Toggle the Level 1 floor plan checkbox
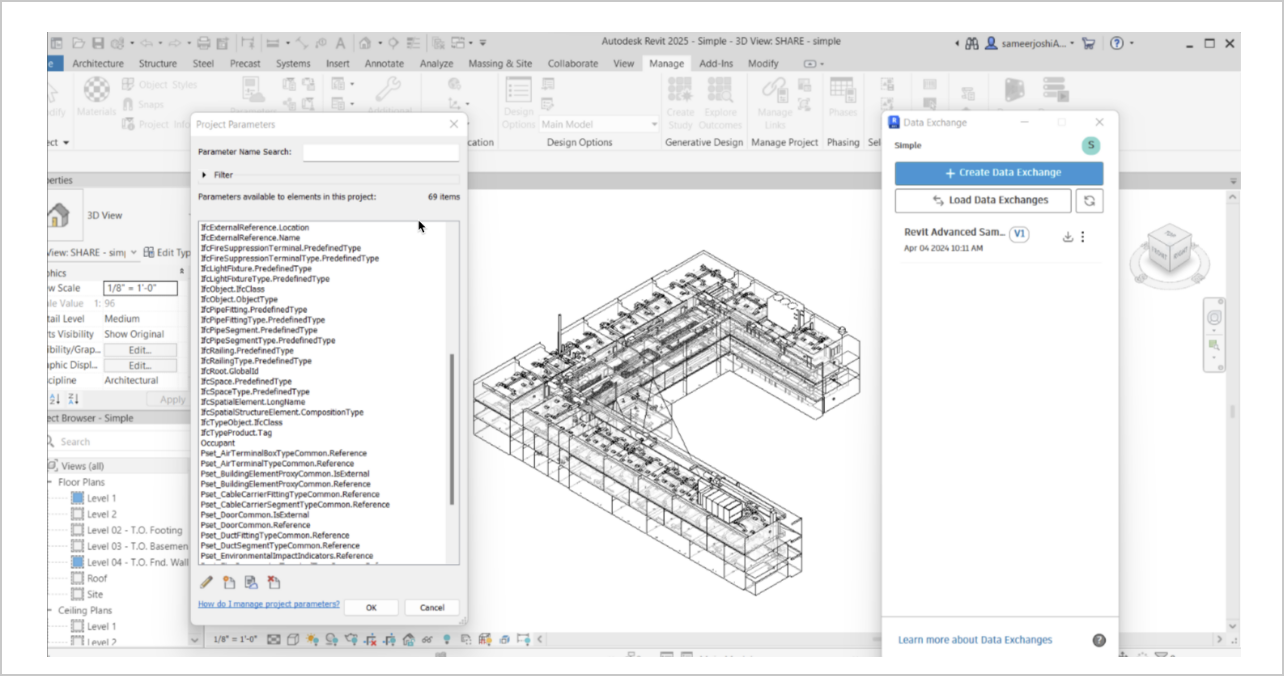 [x=77, y=498]
